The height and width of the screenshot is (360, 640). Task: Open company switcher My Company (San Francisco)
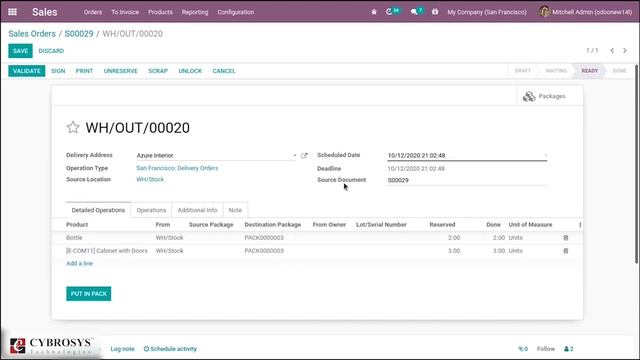click(x=487, y=12)
